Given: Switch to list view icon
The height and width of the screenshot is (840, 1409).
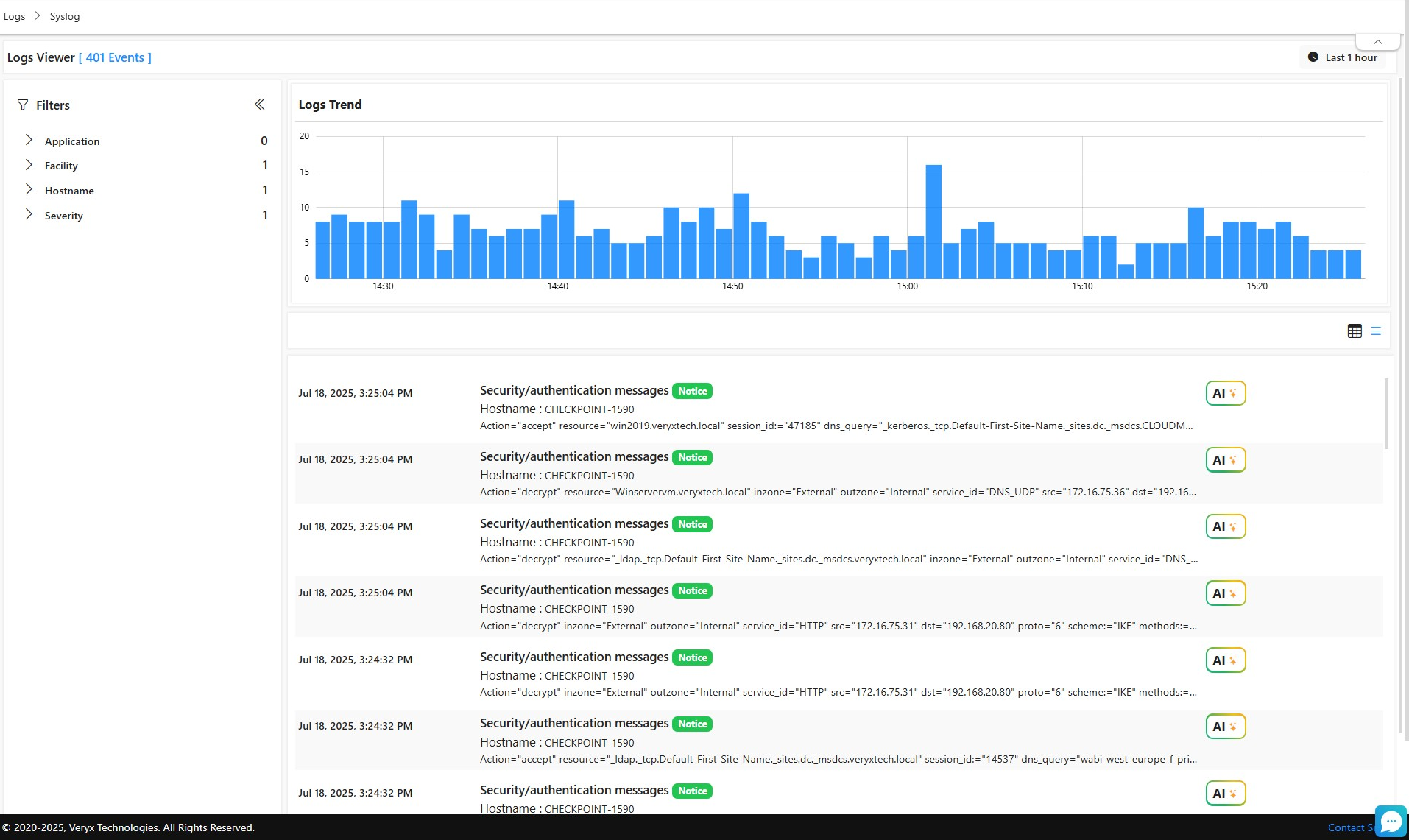Looking at the screenshot, I should coord(1375,331).
